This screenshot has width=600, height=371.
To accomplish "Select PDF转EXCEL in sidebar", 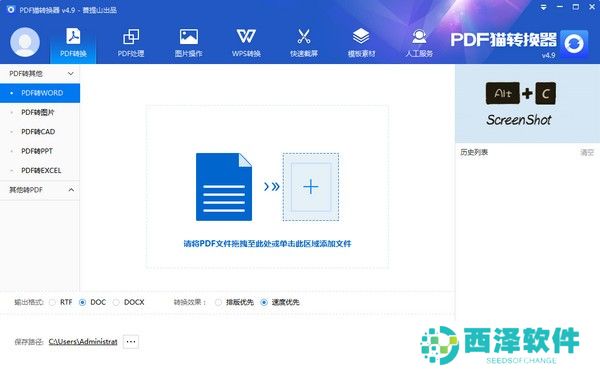I will pos(40,170).
